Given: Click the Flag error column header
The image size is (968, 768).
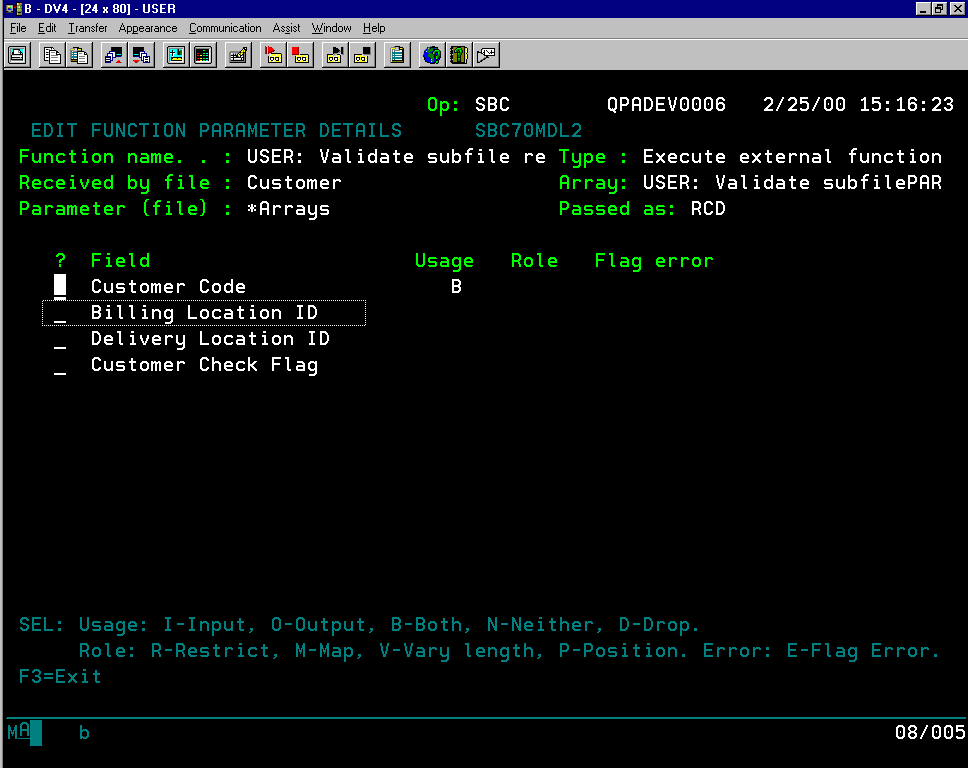Looking at the screenshot, I should point(654,261).
